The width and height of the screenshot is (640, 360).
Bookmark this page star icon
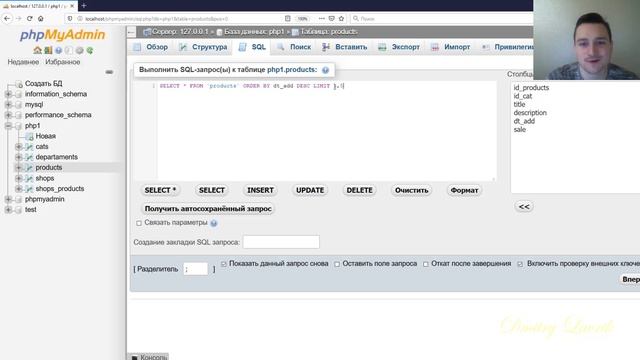point(341,18)
